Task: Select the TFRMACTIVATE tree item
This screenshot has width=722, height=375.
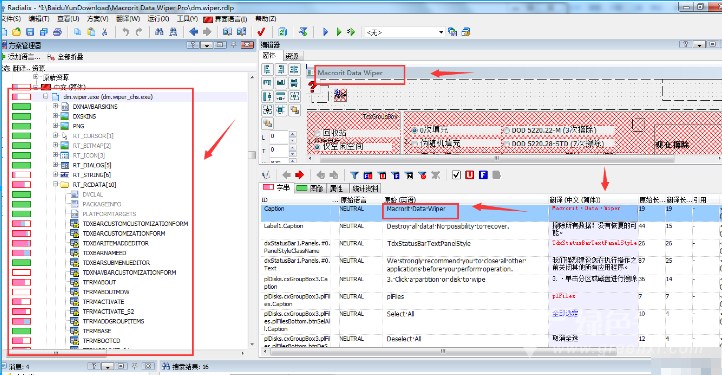Action: pos(103,302)
